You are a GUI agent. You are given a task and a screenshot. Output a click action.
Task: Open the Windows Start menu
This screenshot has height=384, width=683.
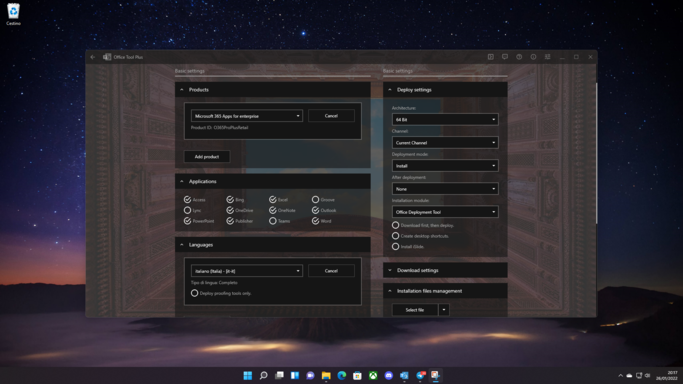[247, 375]
